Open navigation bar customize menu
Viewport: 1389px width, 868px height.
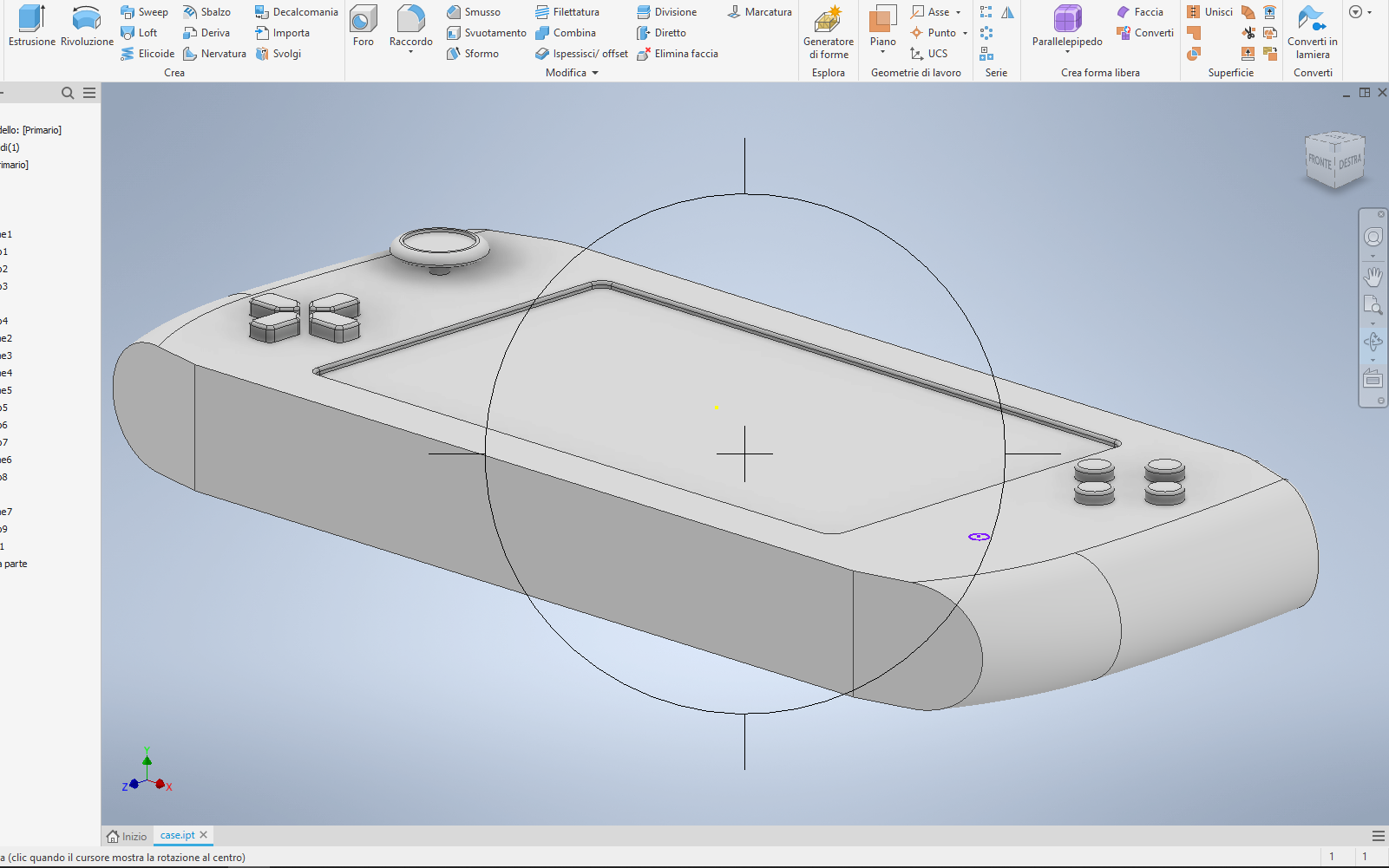click(x=1381, y=401)
